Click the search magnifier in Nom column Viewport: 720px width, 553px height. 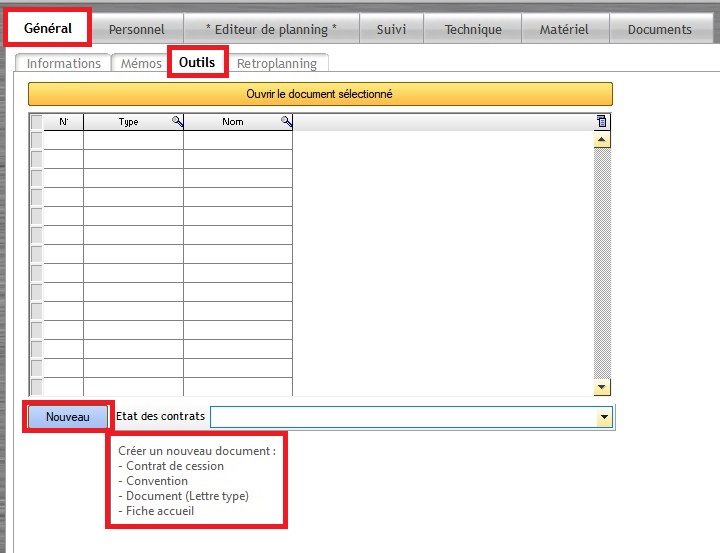[286, 122]
